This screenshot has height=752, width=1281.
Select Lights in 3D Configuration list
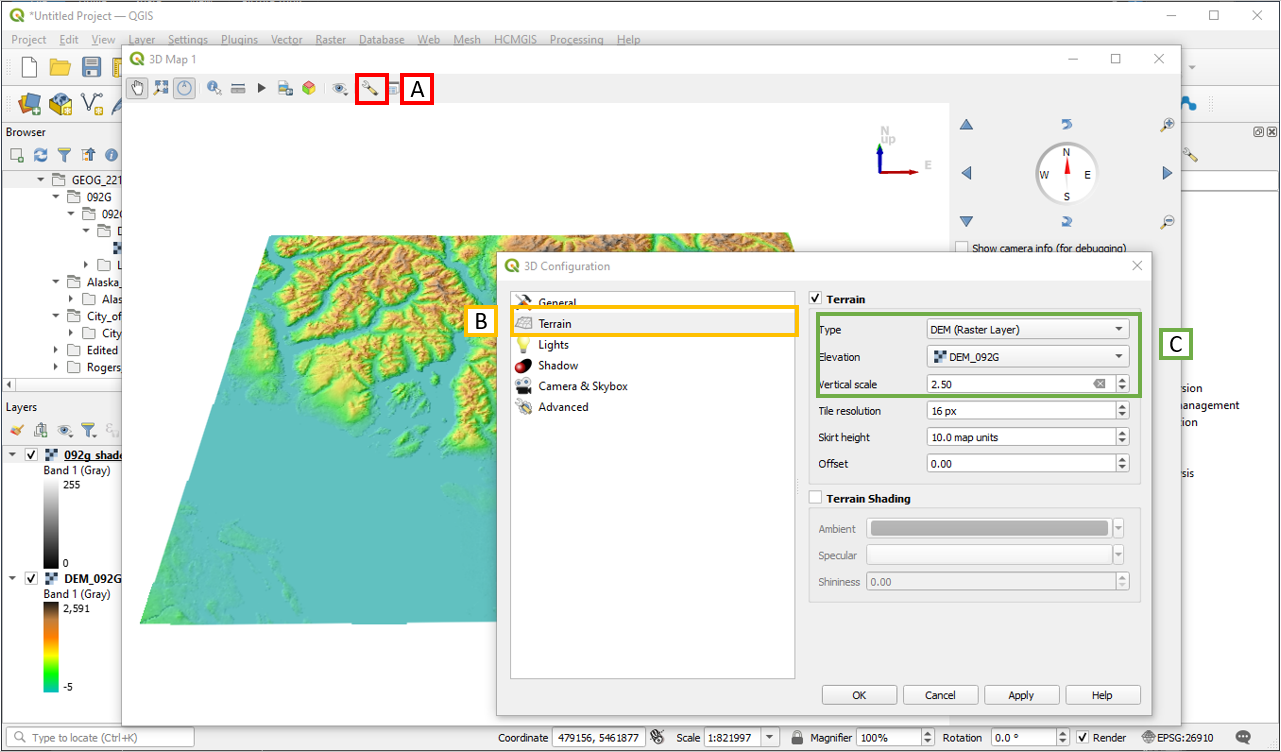click(553, 345)
